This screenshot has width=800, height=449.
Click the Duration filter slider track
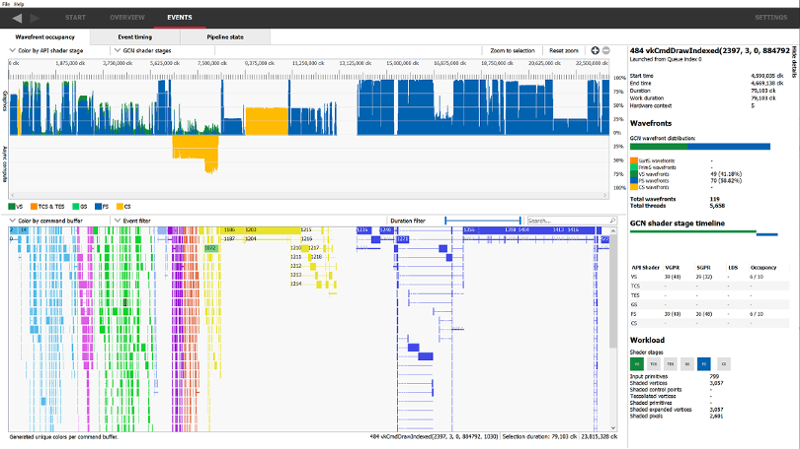click(x=483, y=220)
